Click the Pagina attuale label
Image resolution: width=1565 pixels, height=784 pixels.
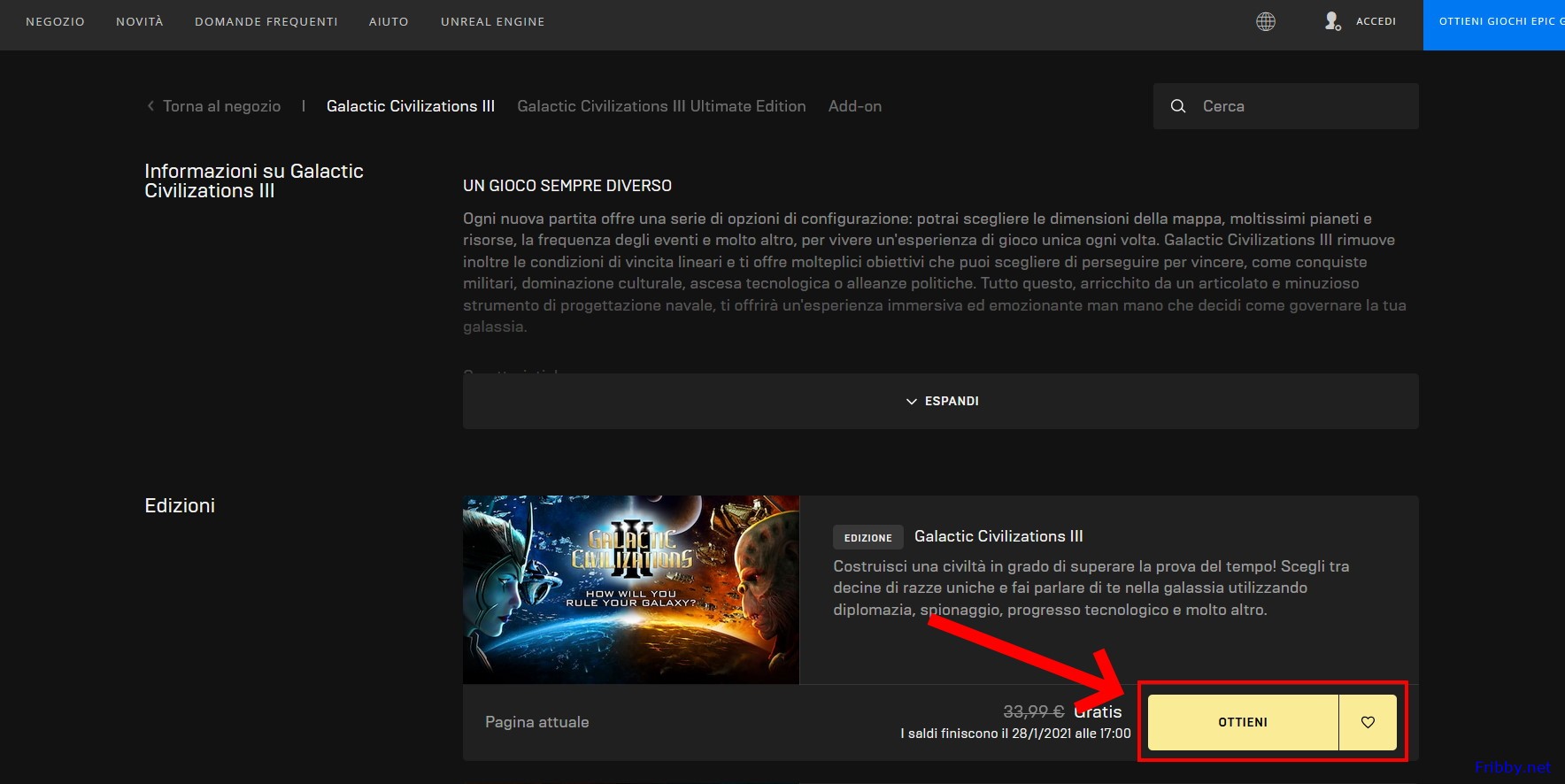(537, 722)
